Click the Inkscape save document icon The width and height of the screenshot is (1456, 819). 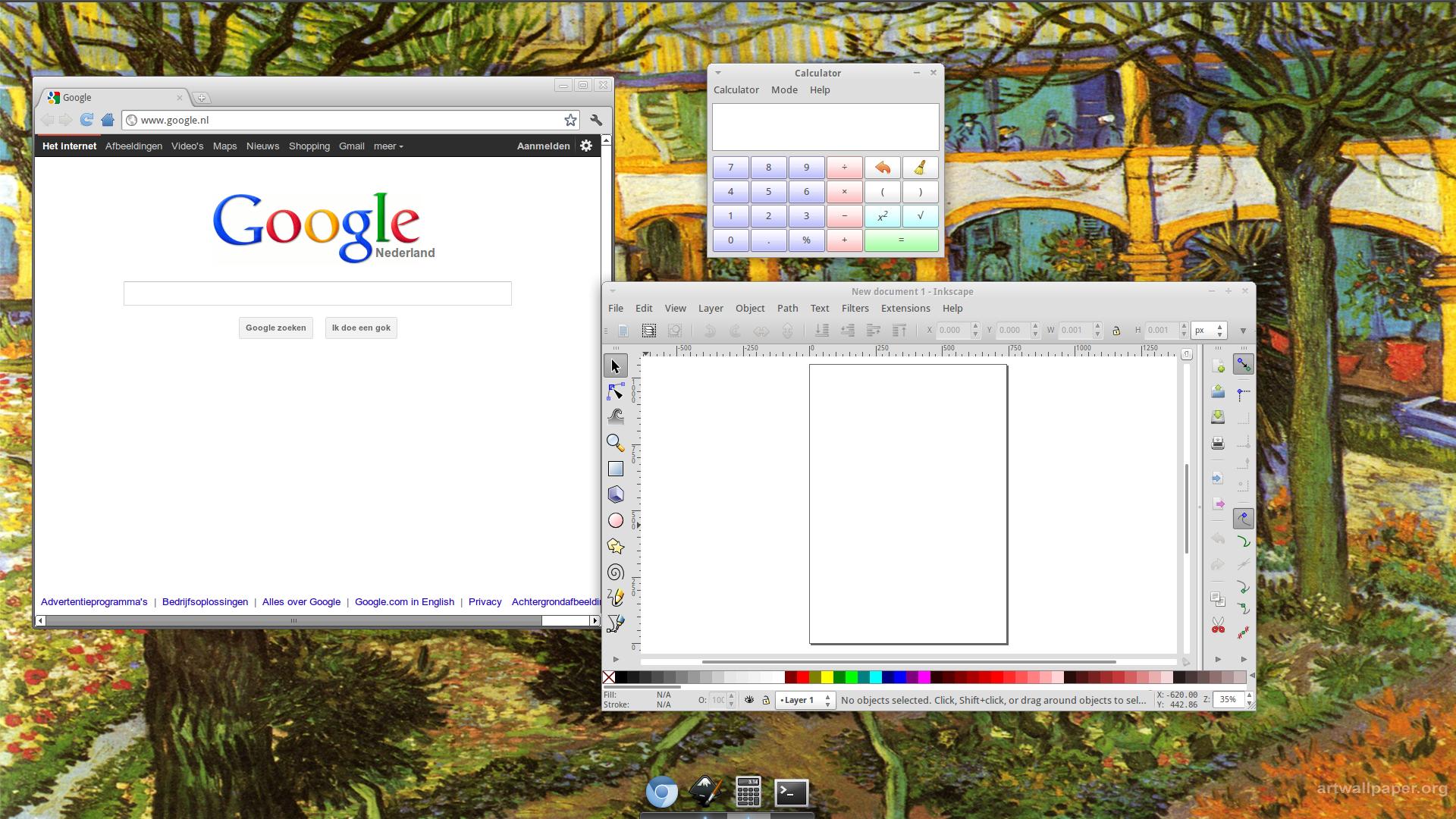1217,416
